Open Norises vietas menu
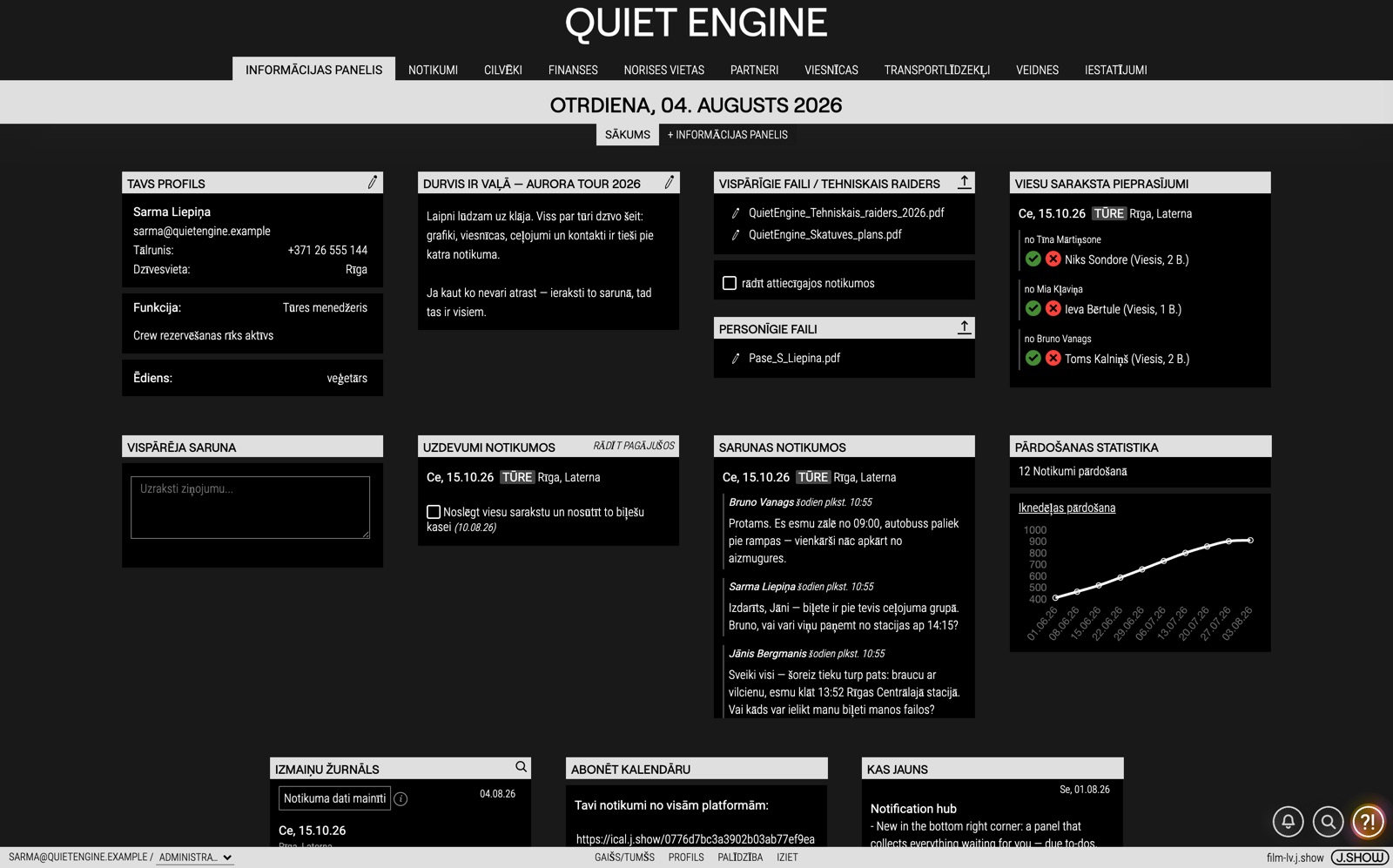The image size is (1393, 868). click(x=664, y=70)
